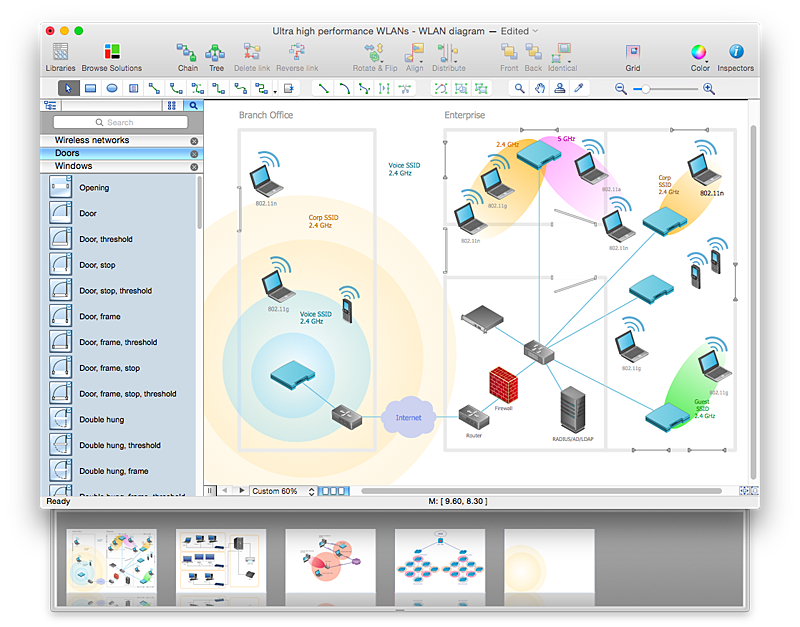This screenshot has height=627, width=800.
Task: Click the pause button at bottom-left
Action: 209,491
